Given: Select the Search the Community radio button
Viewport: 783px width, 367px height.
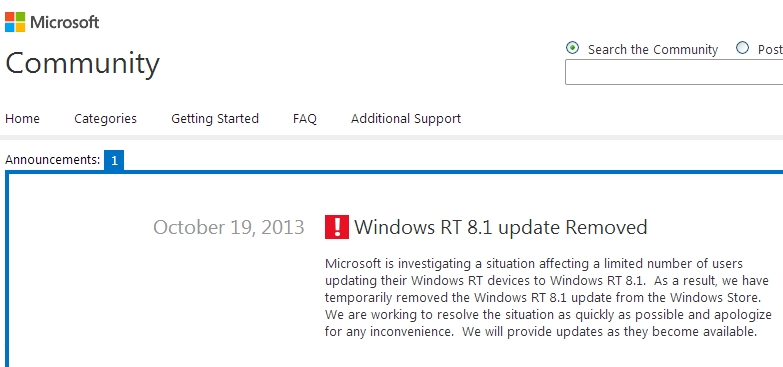Looking at the screenshot, I should click(572, 48).
